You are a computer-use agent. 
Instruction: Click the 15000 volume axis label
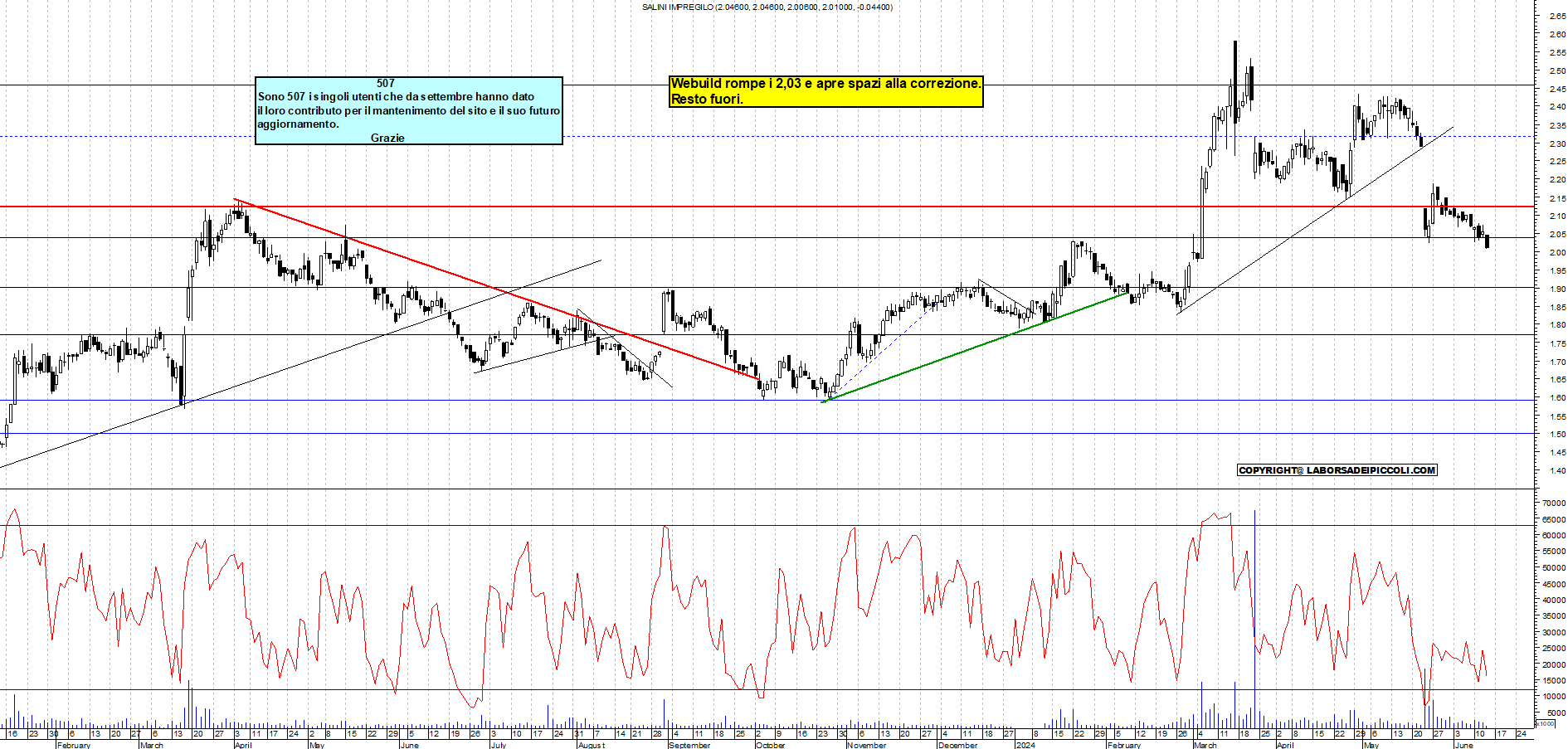1554,680
